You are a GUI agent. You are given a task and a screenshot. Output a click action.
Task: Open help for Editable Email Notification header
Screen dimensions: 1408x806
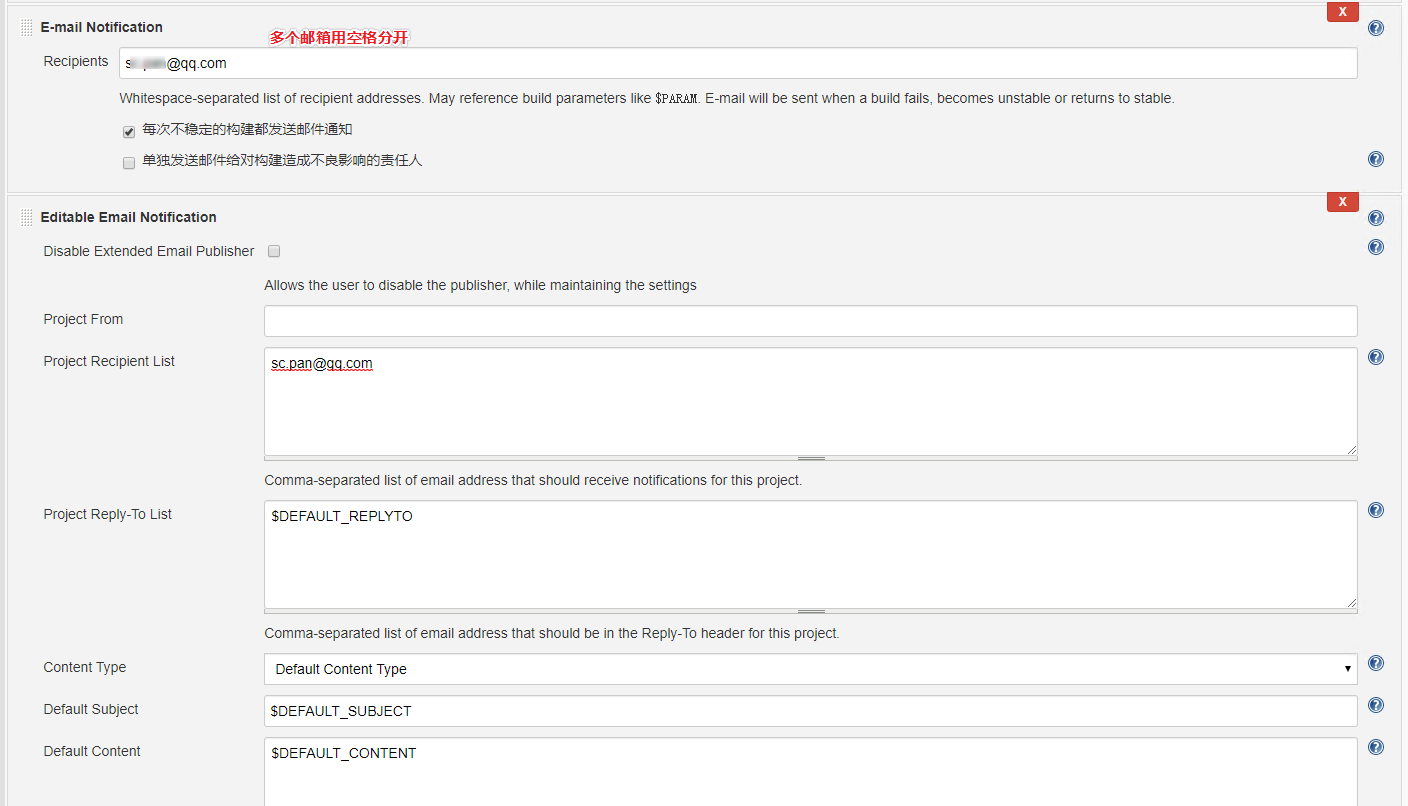tap(1376, 218)
